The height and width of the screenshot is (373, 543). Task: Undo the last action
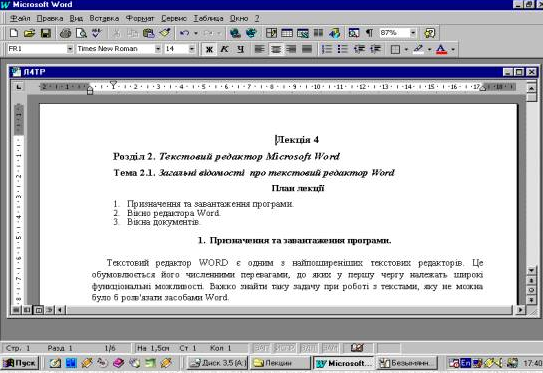tap(184, 33)
